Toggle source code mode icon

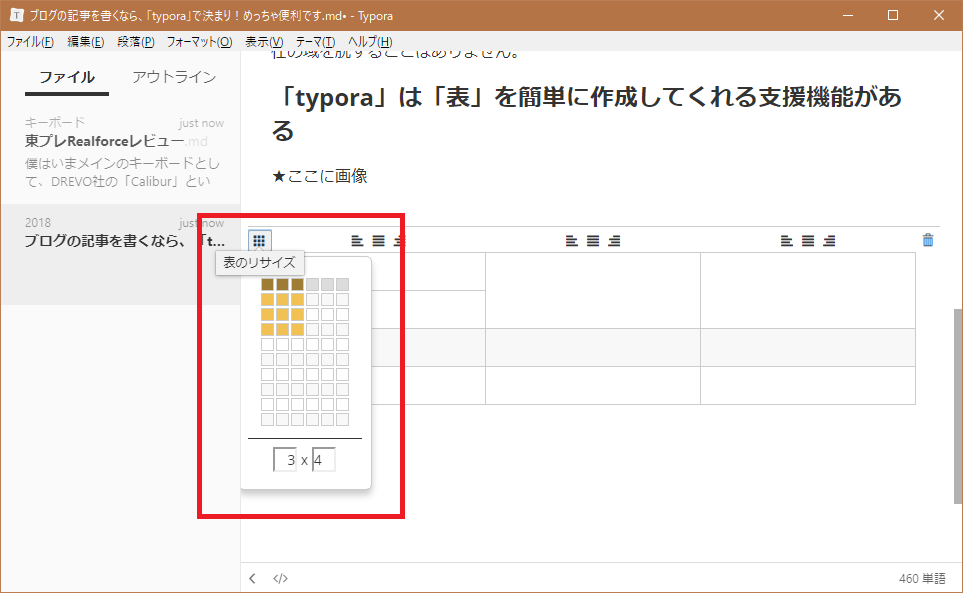click(x=280, y=578)
